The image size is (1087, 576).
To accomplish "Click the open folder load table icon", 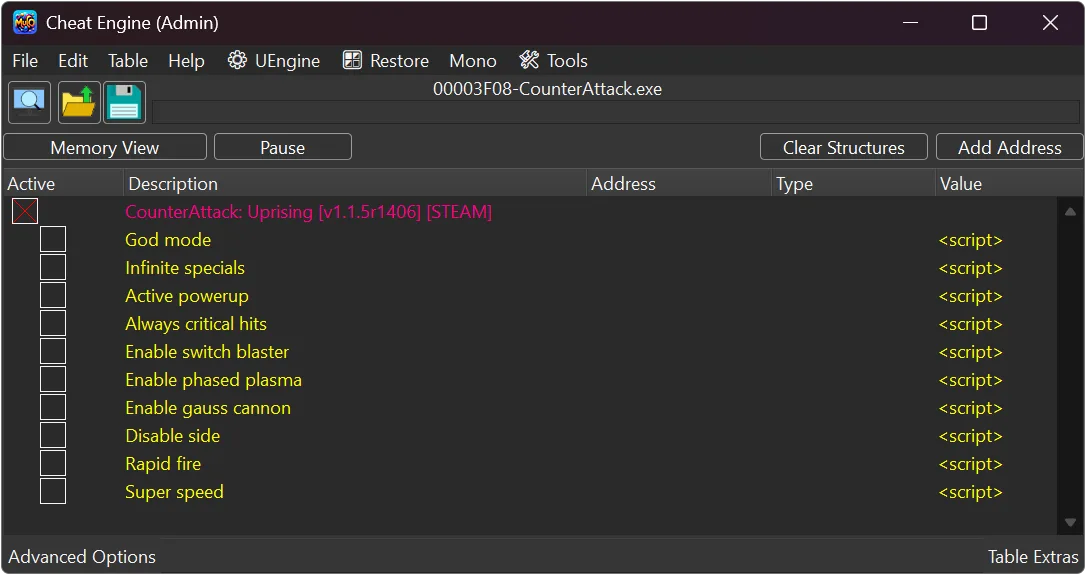I will coord(79,102).
